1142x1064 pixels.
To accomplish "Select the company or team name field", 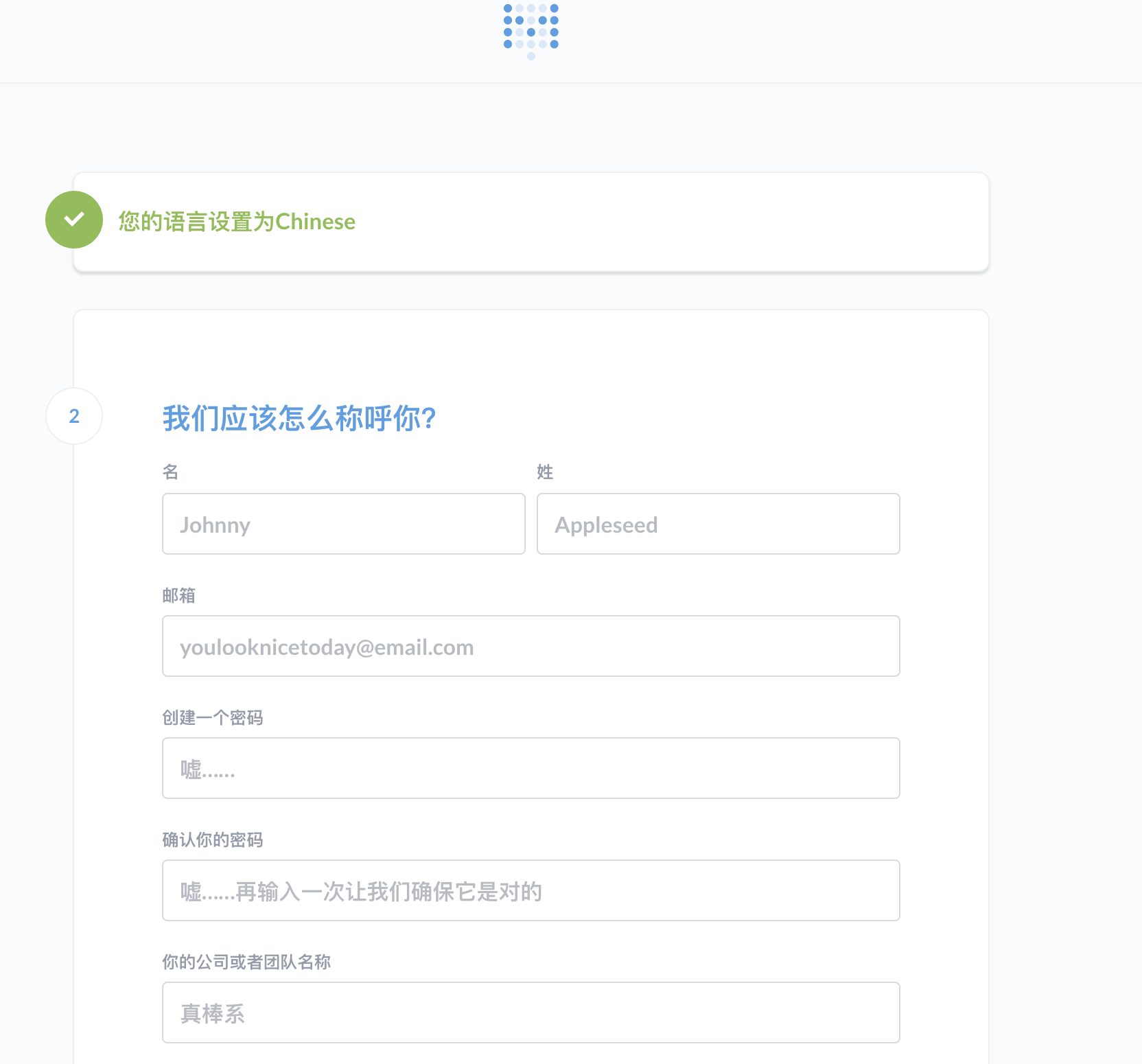I will (531, 1013).
